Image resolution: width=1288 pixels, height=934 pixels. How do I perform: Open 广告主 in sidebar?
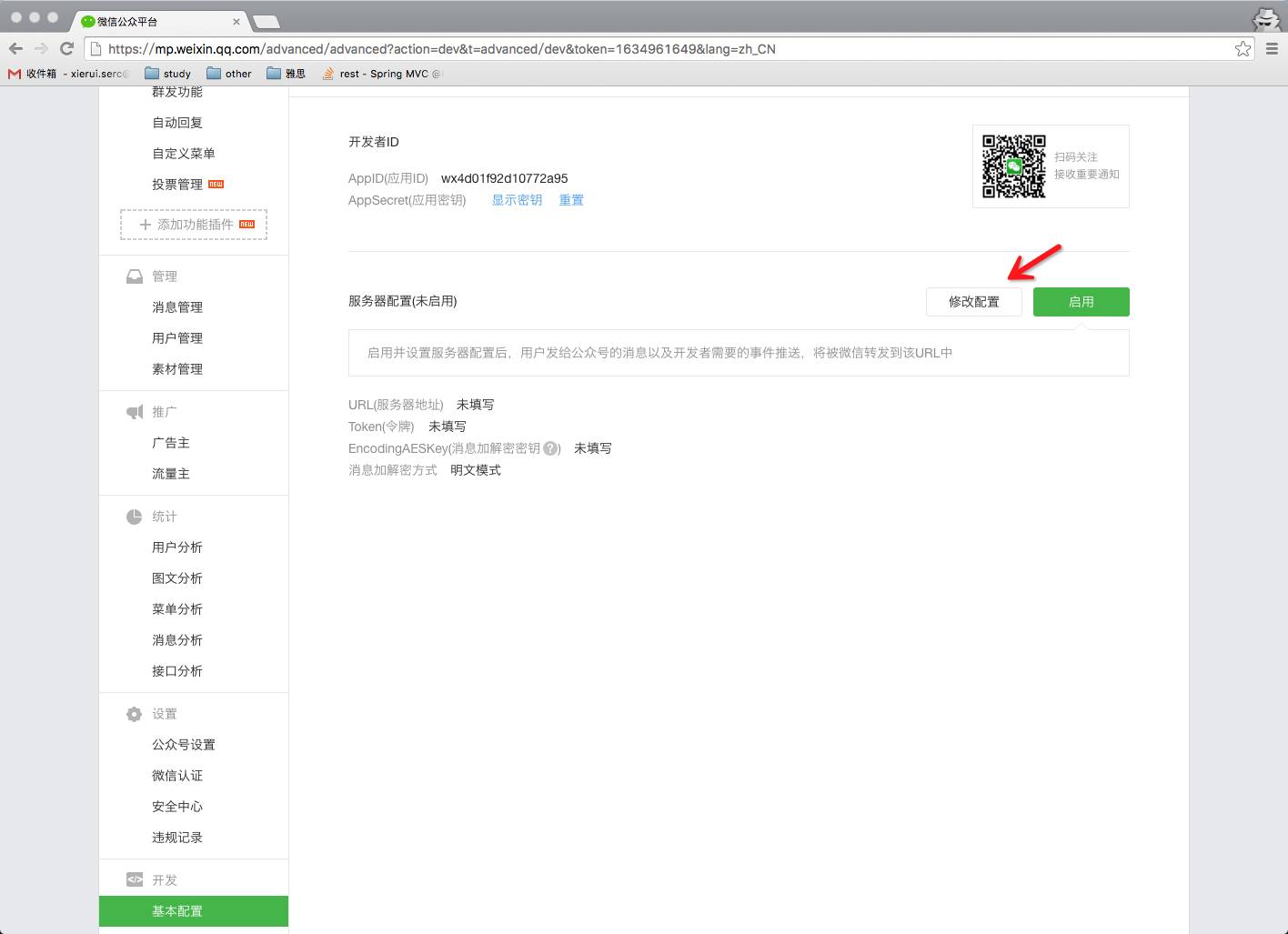coord(171,443)
